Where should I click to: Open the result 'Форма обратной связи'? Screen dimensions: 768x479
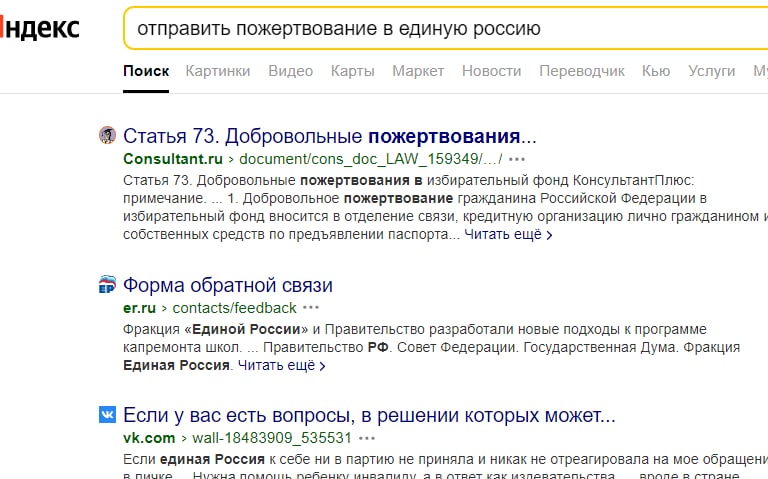point(228,285)
